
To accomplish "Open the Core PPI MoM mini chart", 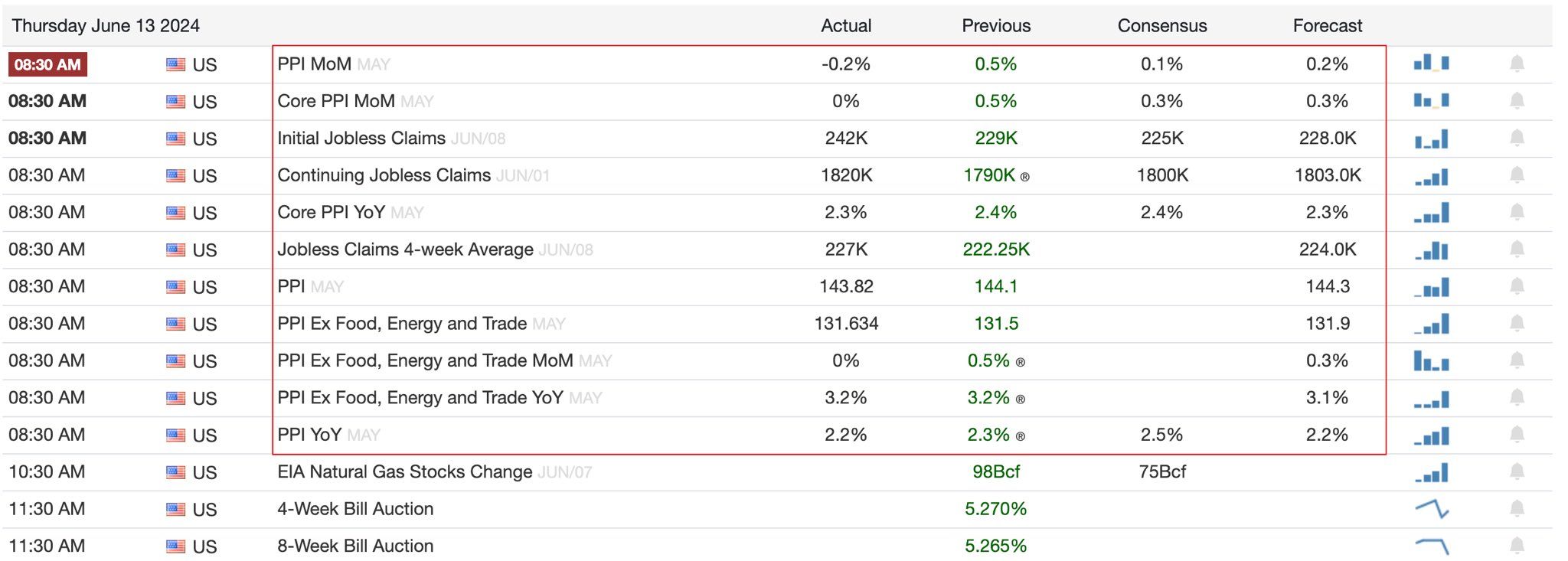I will click(1431, 100).
